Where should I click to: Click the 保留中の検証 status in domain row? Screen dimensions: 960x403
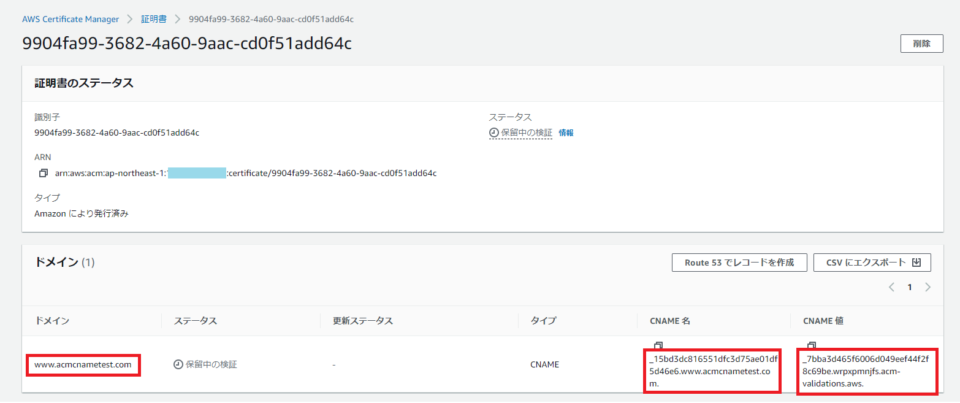[x=205, y=365]
